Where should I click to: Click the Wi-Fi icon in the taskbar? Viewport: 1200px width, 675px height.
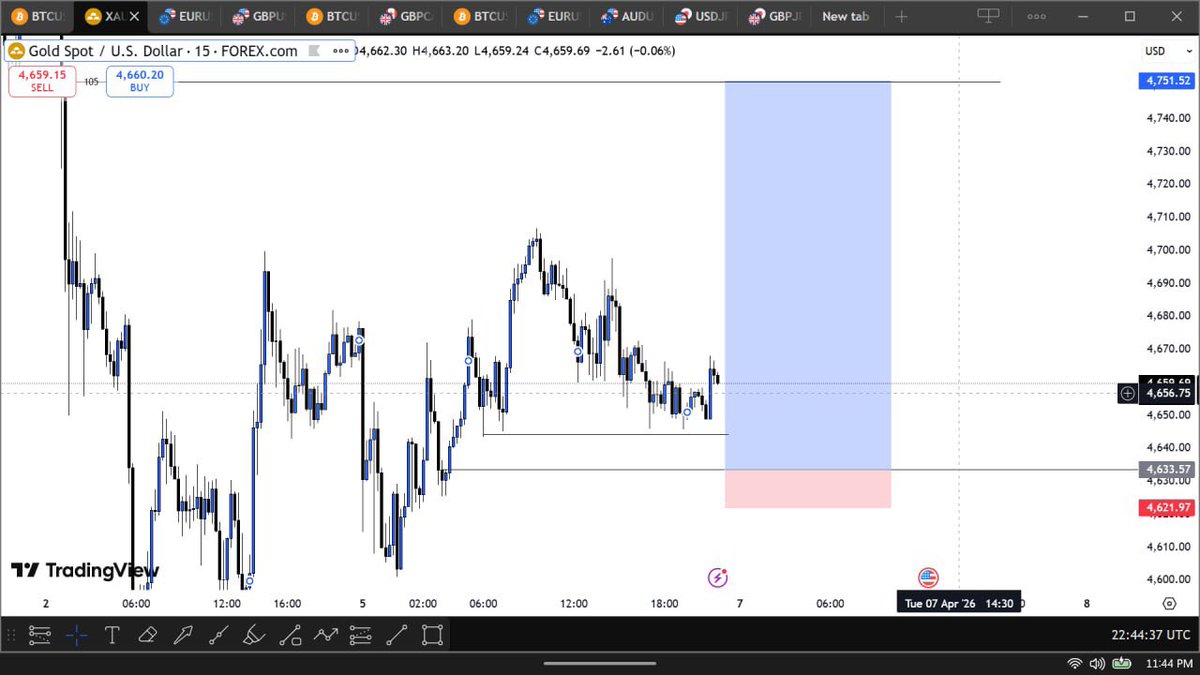tap(1075, 663)
